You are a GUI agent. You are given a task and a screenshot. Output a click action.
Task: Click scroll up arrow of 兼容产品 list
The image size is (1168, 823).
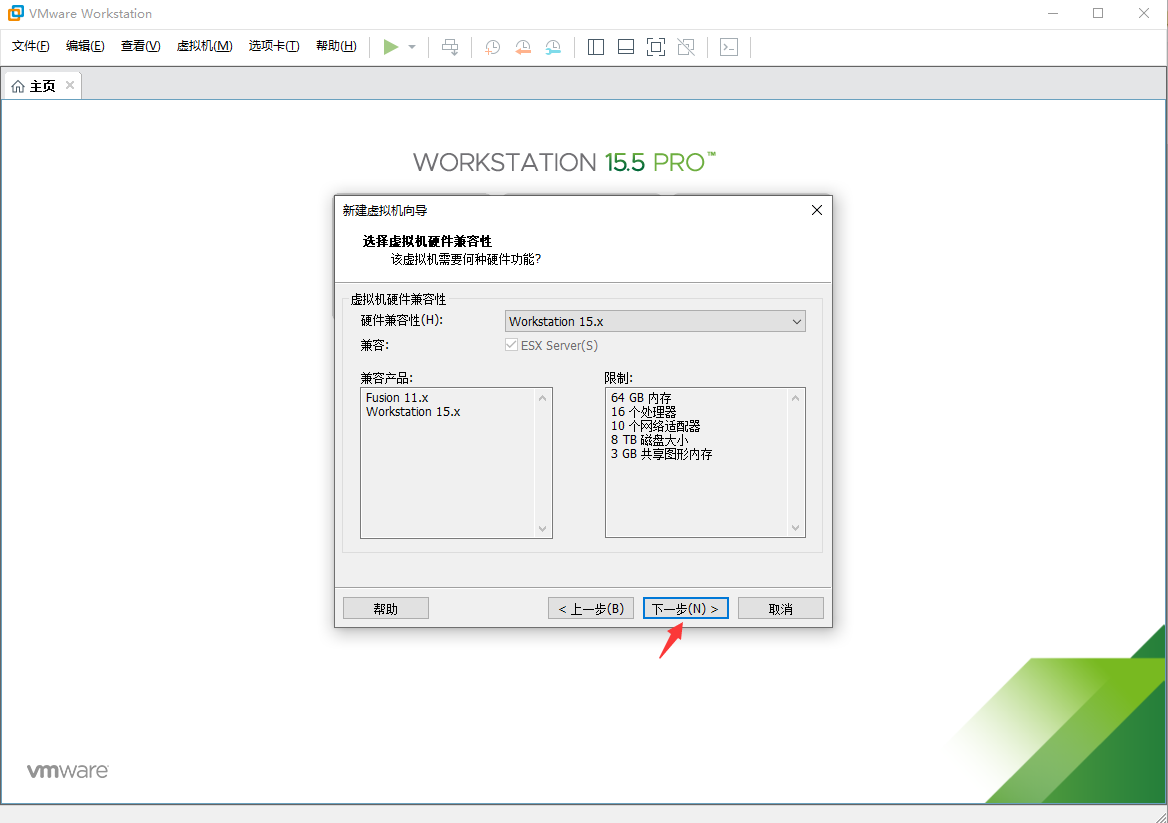coord(542,398)
